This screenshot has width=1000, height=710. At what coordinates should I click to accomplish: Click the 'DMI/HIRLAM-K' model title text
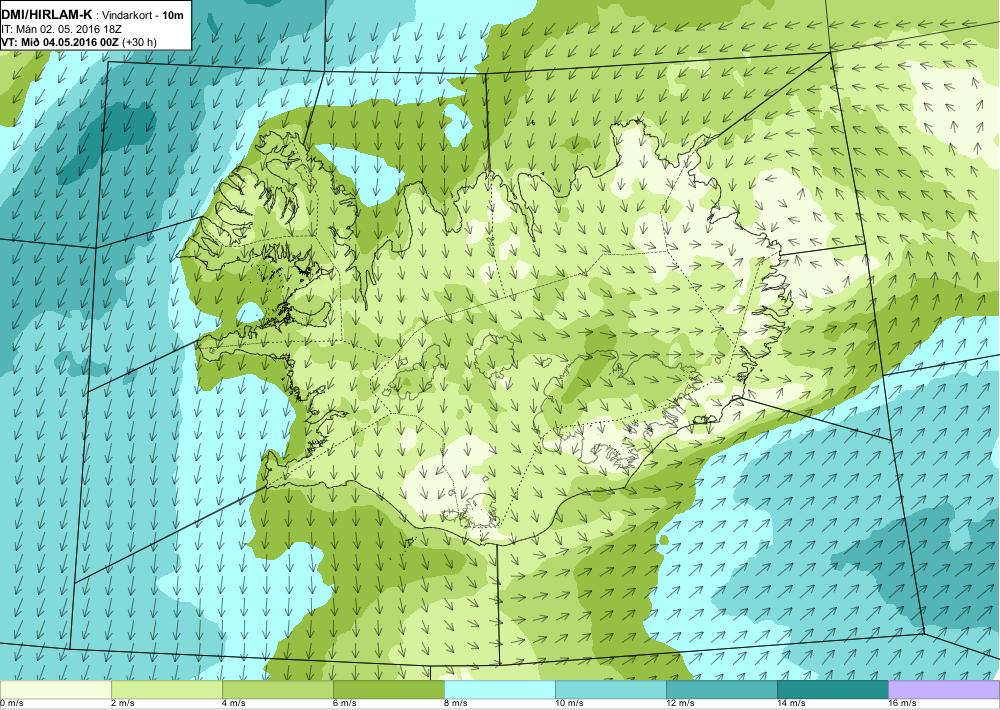coord(47,14)
